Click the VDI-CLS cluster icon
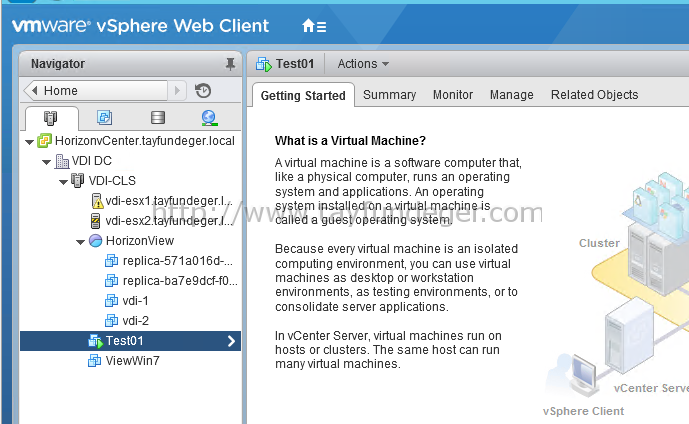The height and width of the screenshot is (424, 689). (x=78, y=181)
